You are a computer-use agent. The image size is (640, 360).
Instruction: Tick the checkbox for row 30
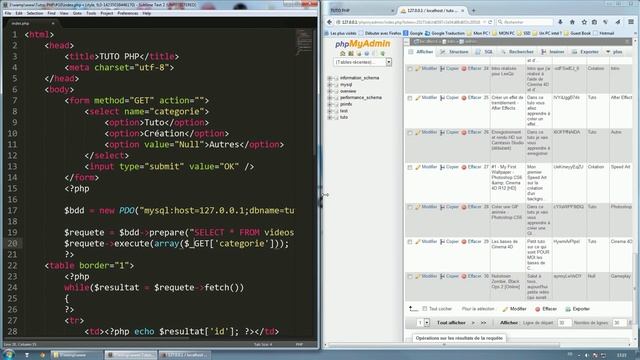click(410, 277)
